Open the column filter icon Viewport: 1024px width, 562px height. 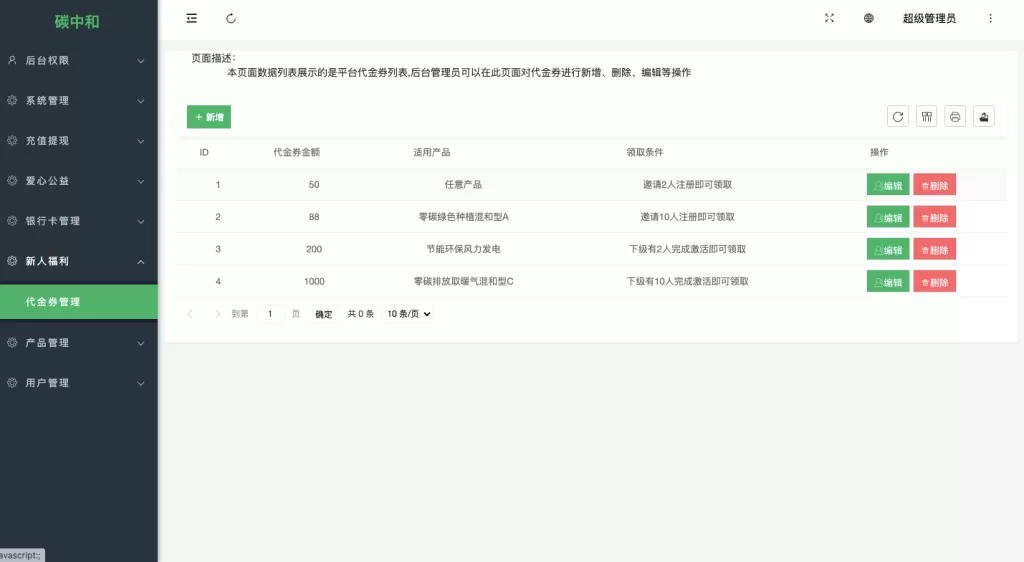click(927, 117)
